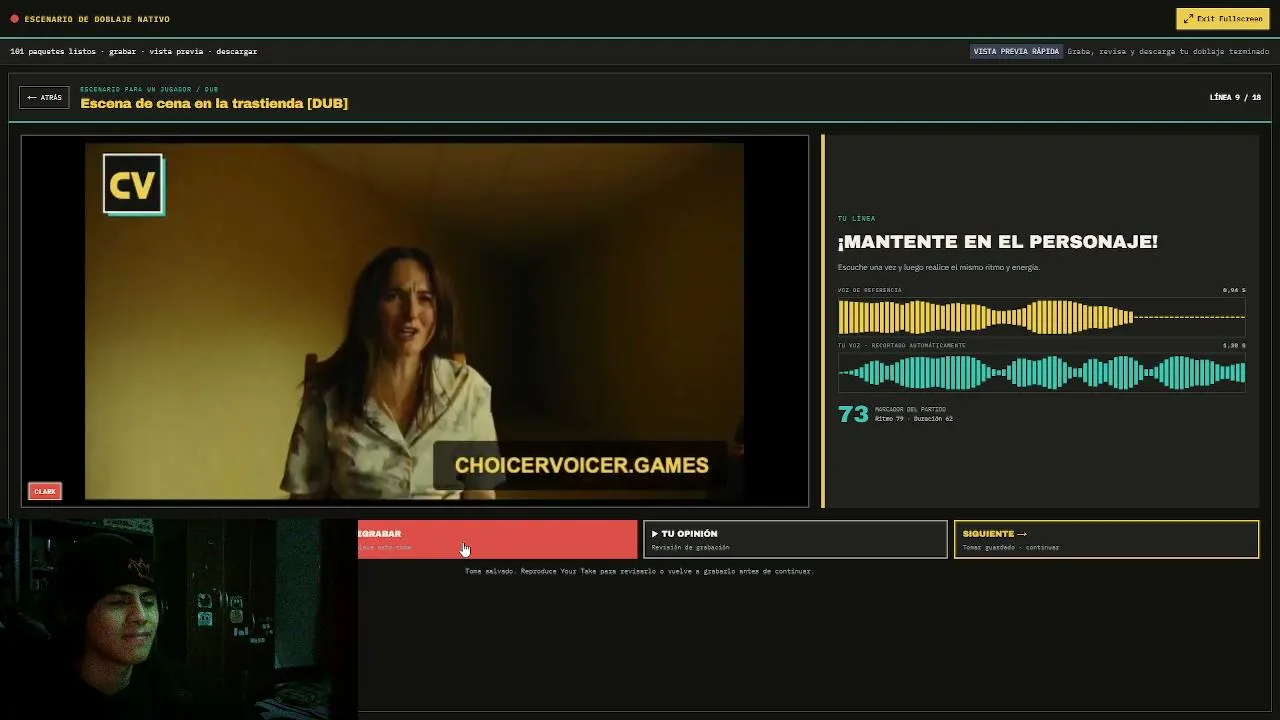Click the dubbing scene video preview
The height and width of the screenshot is (720, 1280).
[415, 321]
